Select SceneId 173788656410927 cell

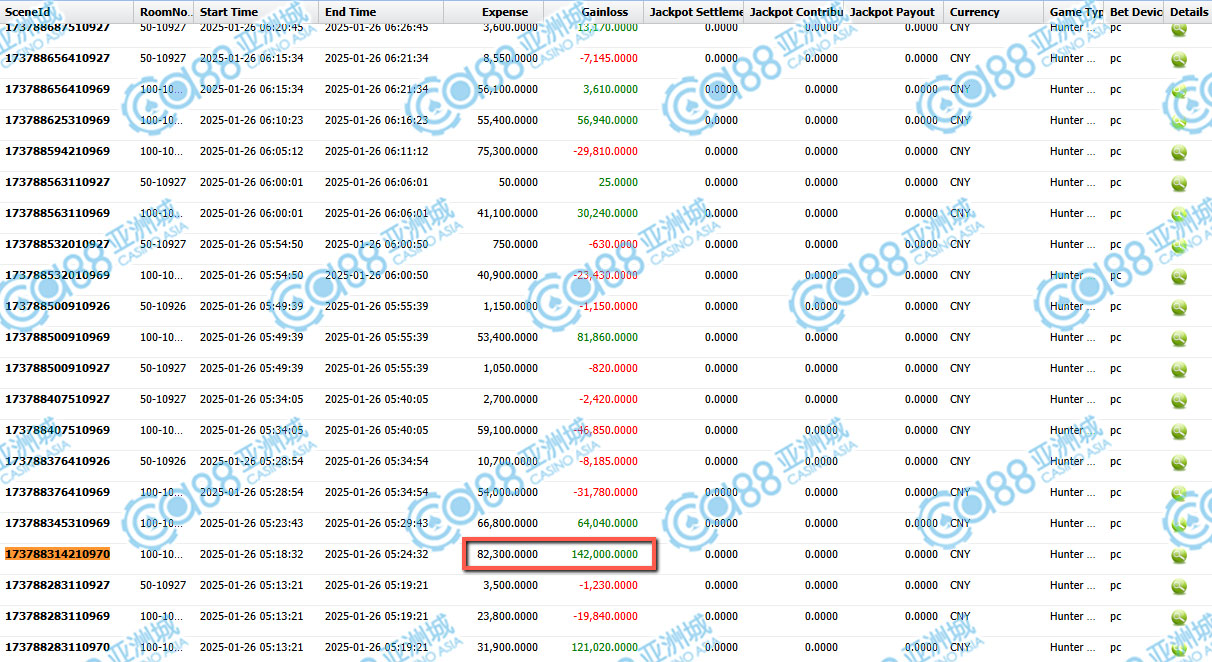tap(58, 58)
